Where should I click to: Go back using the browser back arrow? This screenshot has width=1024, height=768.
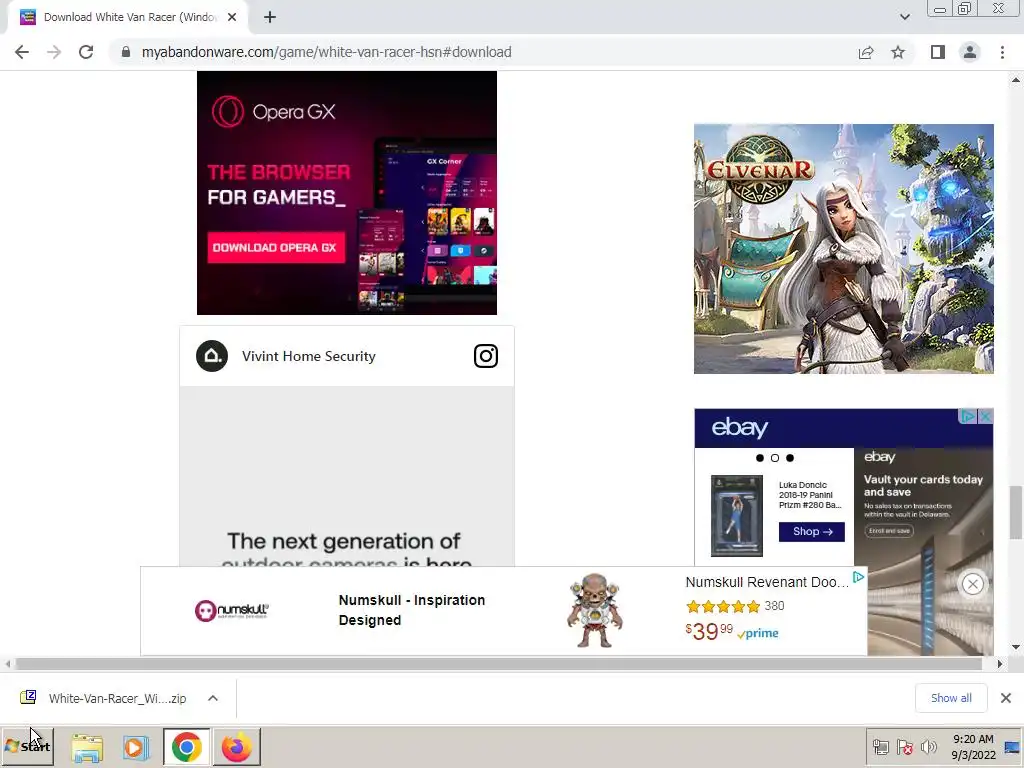tap(22, 52)
